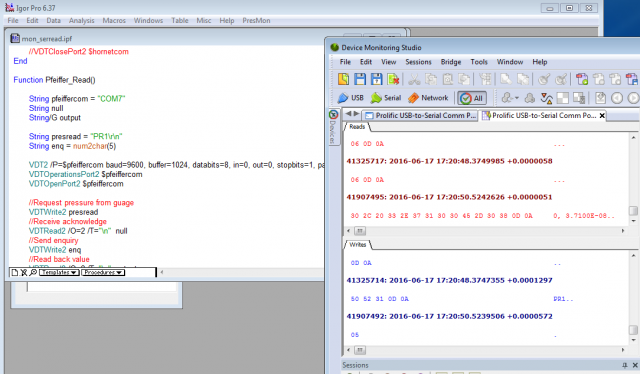
Task: Click the Devices side panel icon
Action: [x=333, y=115]
